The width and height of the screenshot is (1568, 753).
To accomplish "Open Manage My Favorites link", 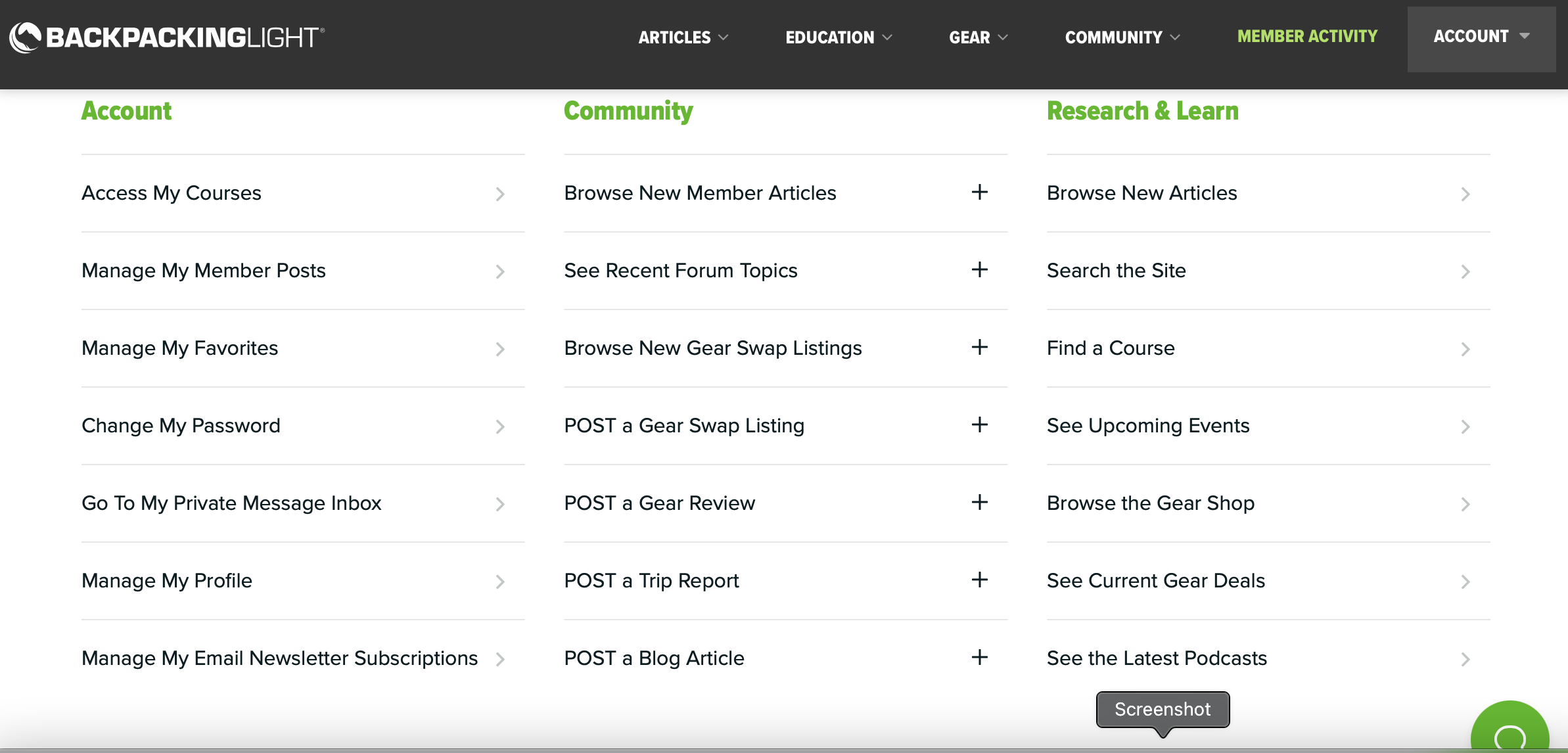I will (x=180, y=348).
